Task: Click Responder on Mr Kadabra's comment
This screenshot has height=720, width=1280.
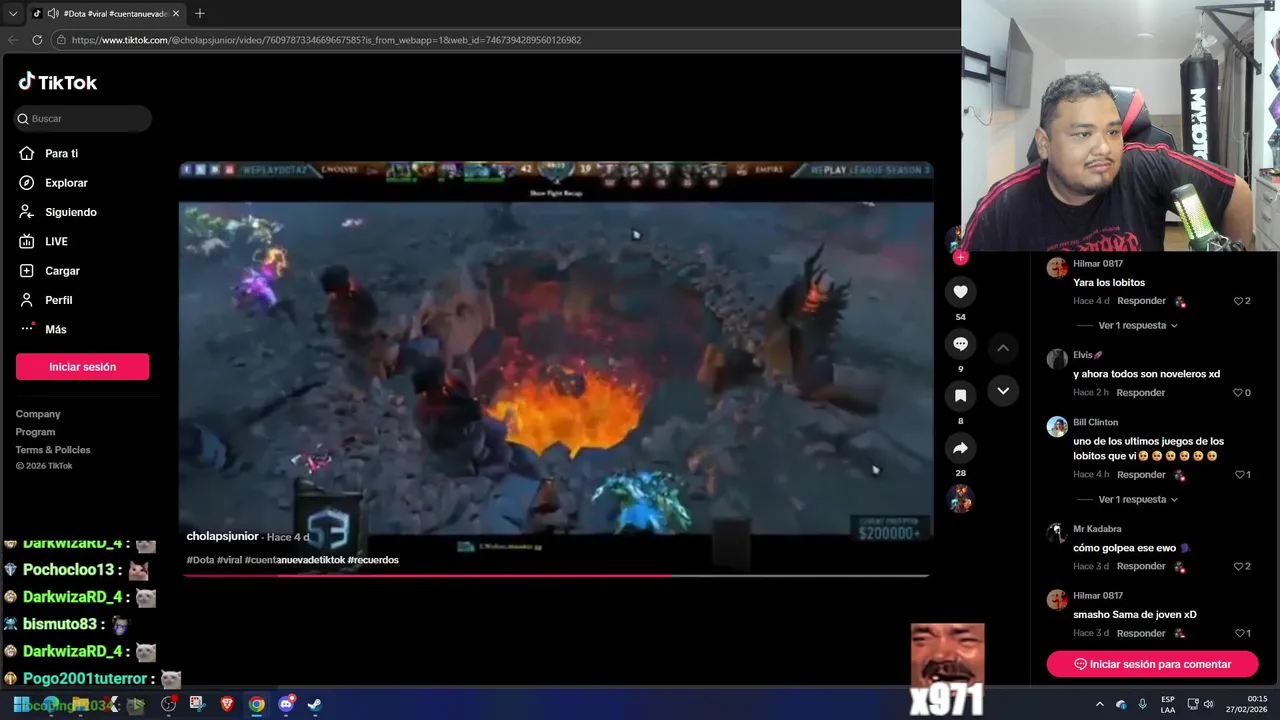Action: point(1141,567)
